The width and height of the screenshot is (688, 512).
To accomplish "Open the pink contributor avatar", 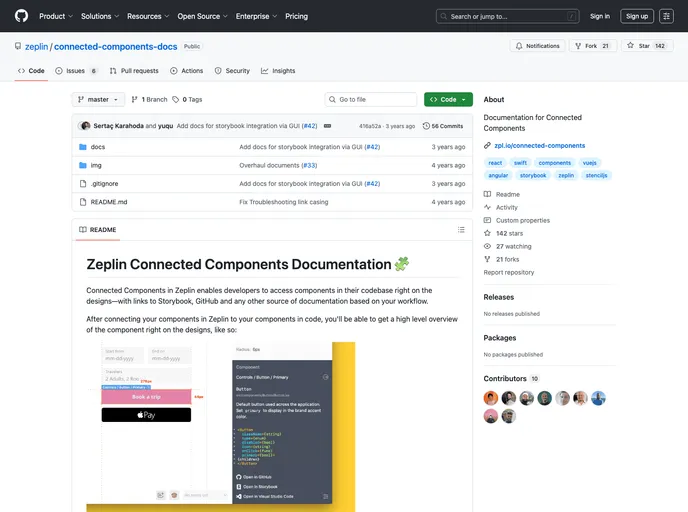I will pyautogui.click(x=491, y=416).
